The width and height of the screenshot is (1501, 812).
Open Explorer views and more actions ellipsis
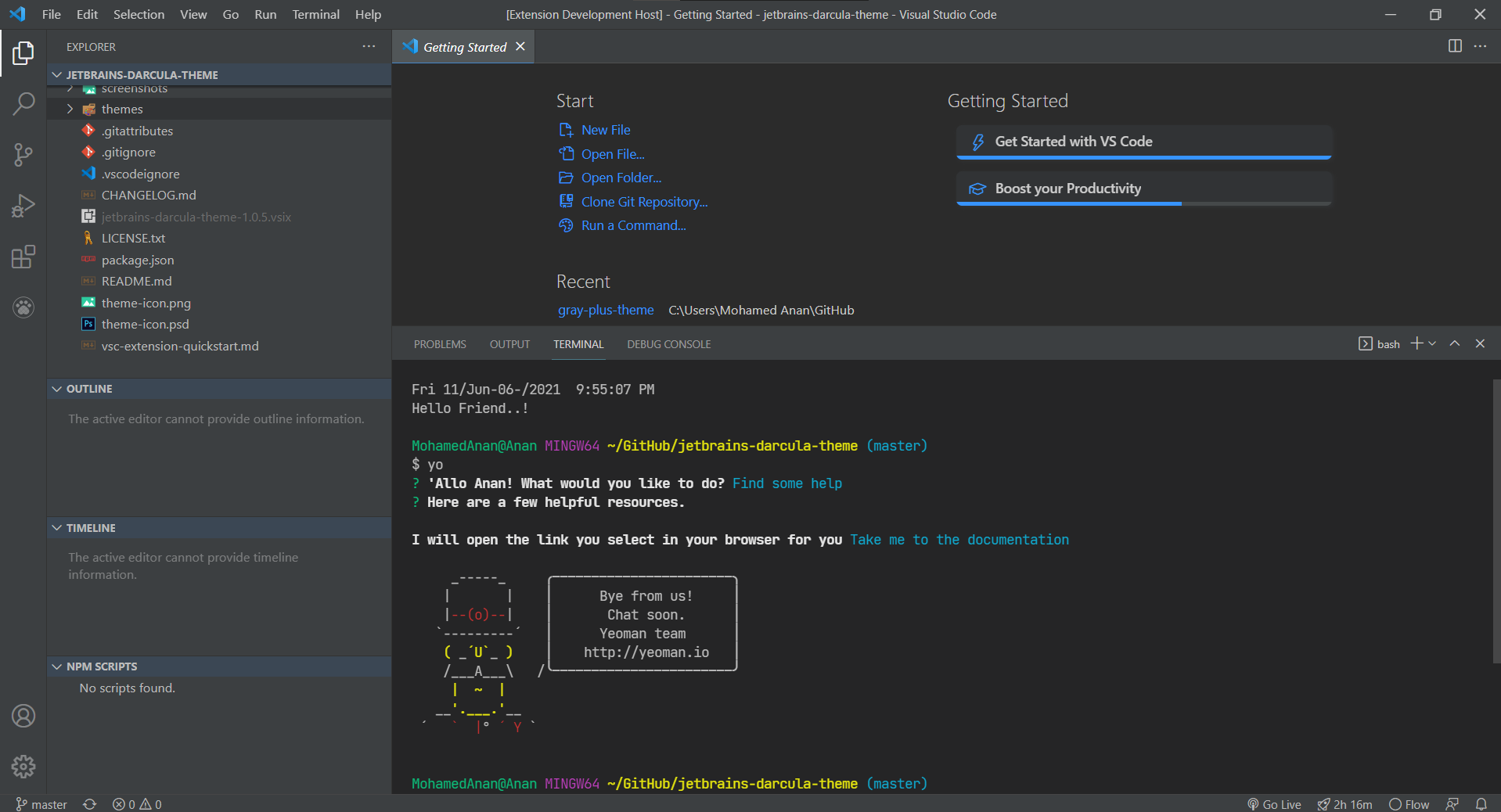(x=369, y=46)
